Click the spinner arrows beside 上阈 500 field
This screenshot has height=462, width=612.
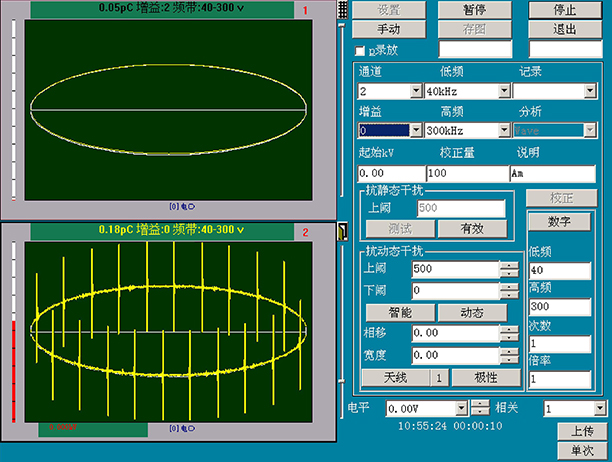509,269
